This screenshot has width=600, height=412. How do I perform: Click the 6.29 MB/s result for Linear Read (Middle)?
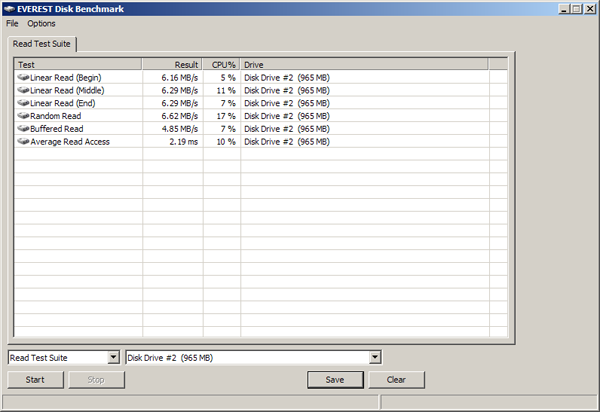point(179,90)
